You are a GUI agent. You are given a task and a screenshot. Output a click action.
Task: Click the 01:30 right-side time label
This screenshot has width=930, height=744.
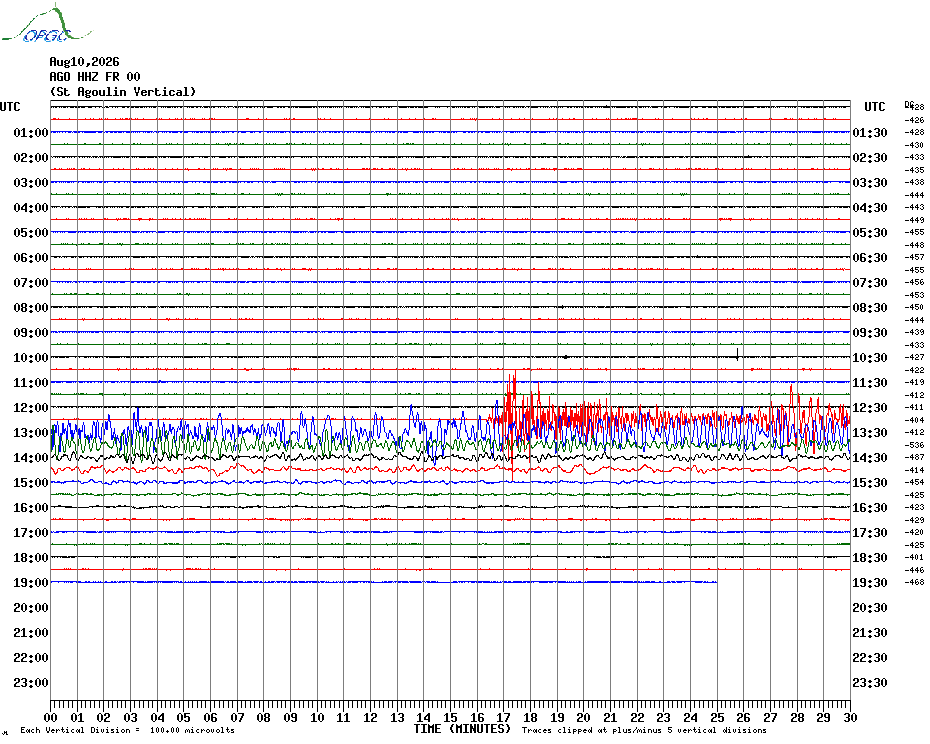[870, 132]
